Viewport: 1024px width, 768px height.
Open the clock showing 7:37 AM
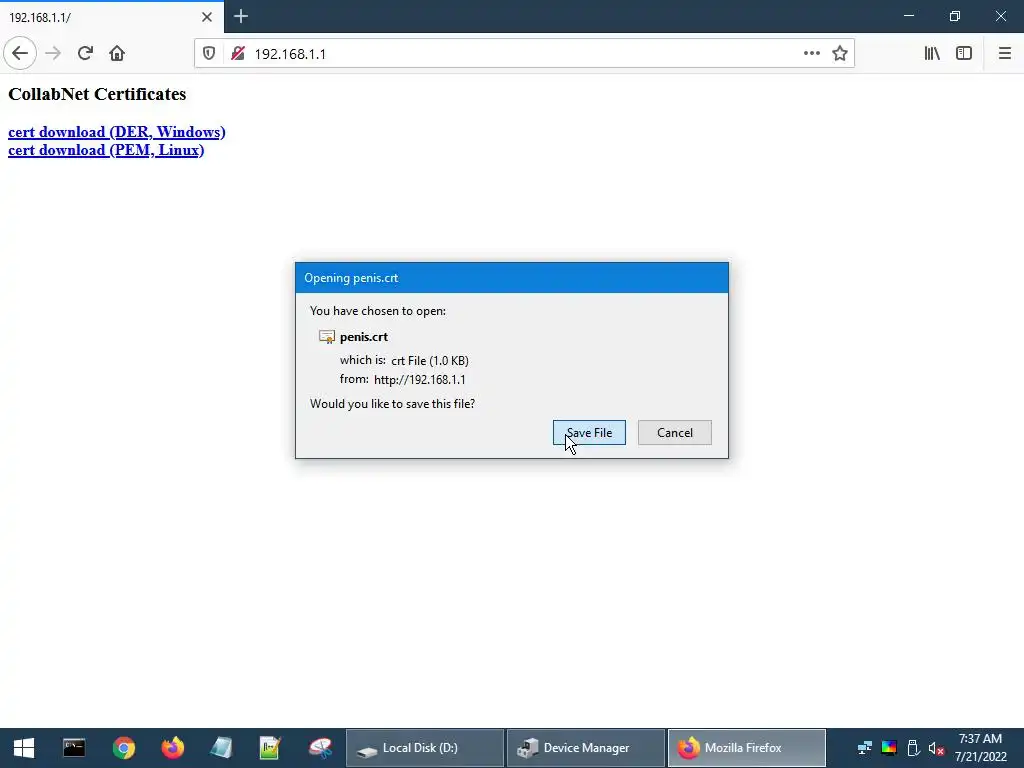point(980,748)
